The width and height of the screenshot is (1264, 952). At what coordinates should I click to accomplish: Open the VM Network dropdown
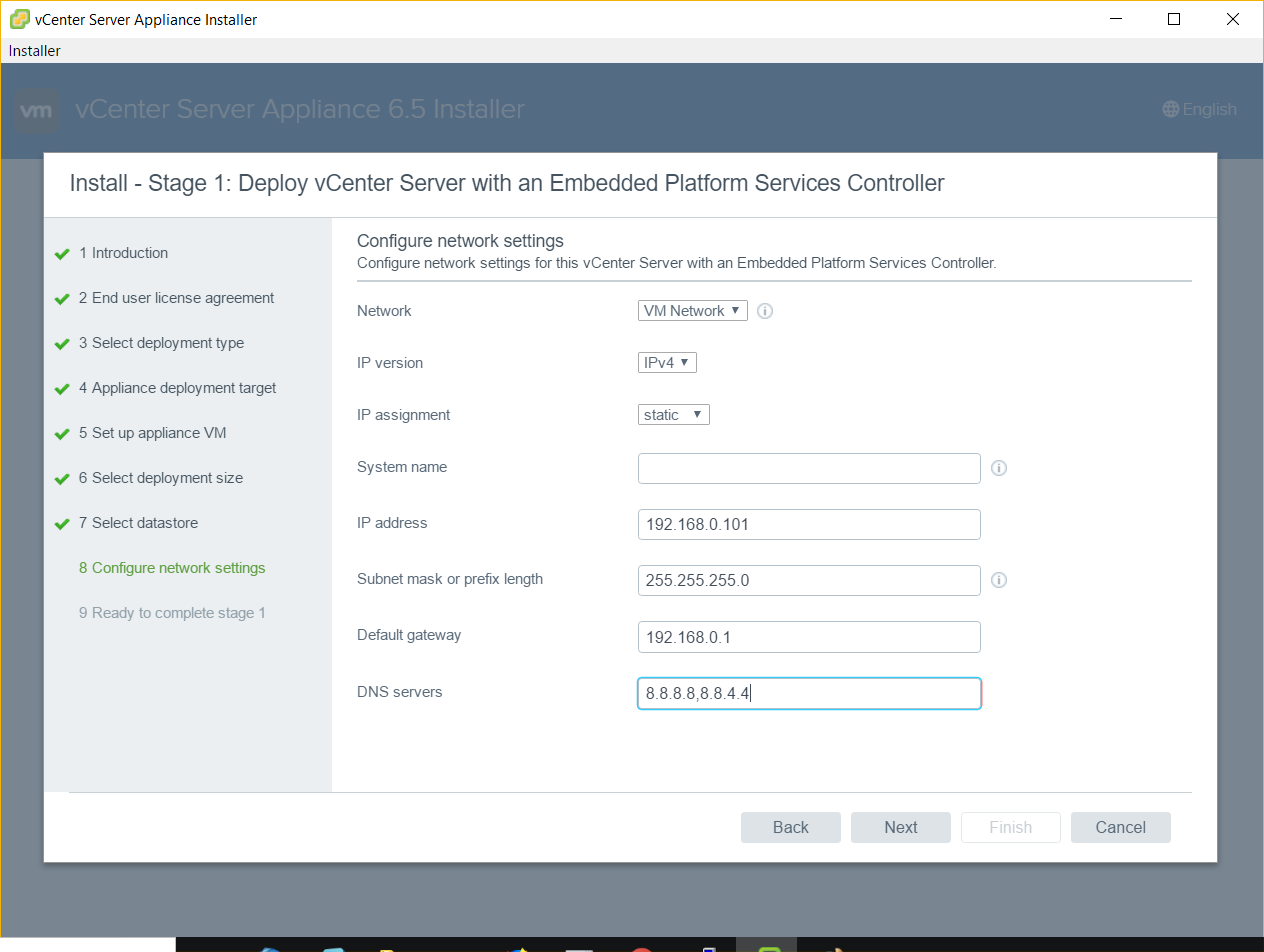coord(693,311)
